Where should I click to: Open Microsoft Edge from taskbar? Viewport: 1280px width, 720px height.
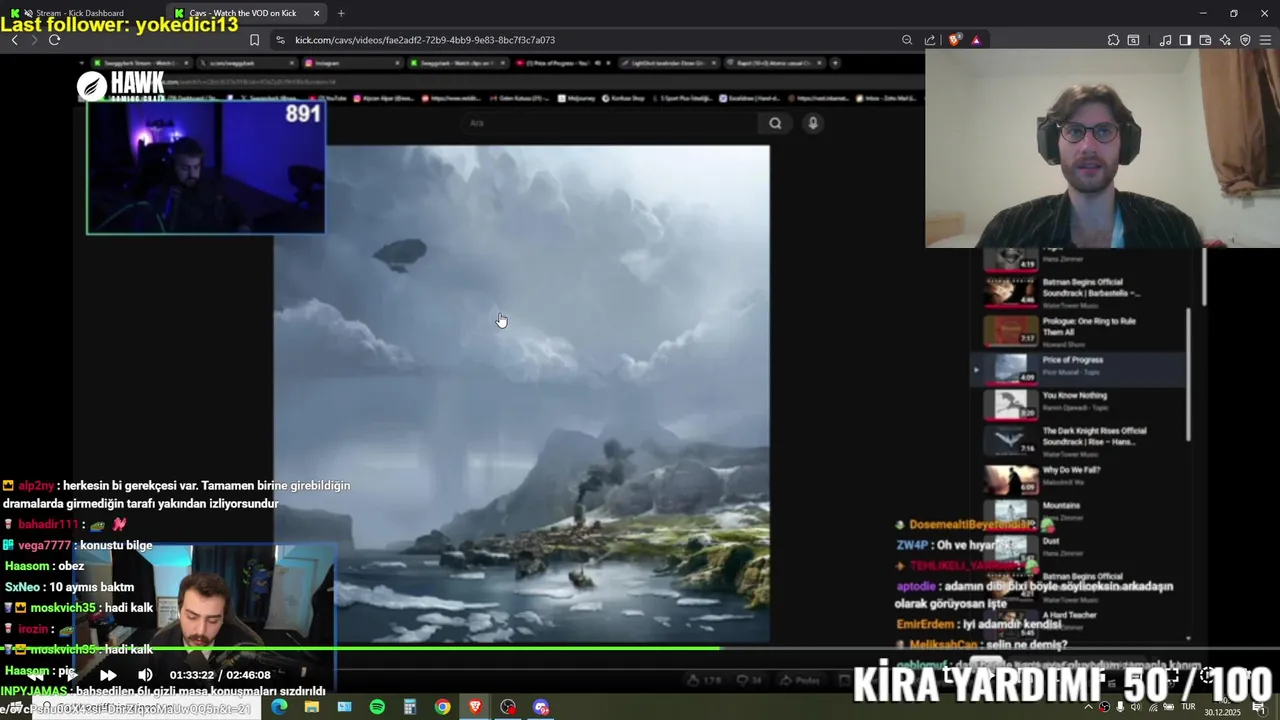pos(279,707)
